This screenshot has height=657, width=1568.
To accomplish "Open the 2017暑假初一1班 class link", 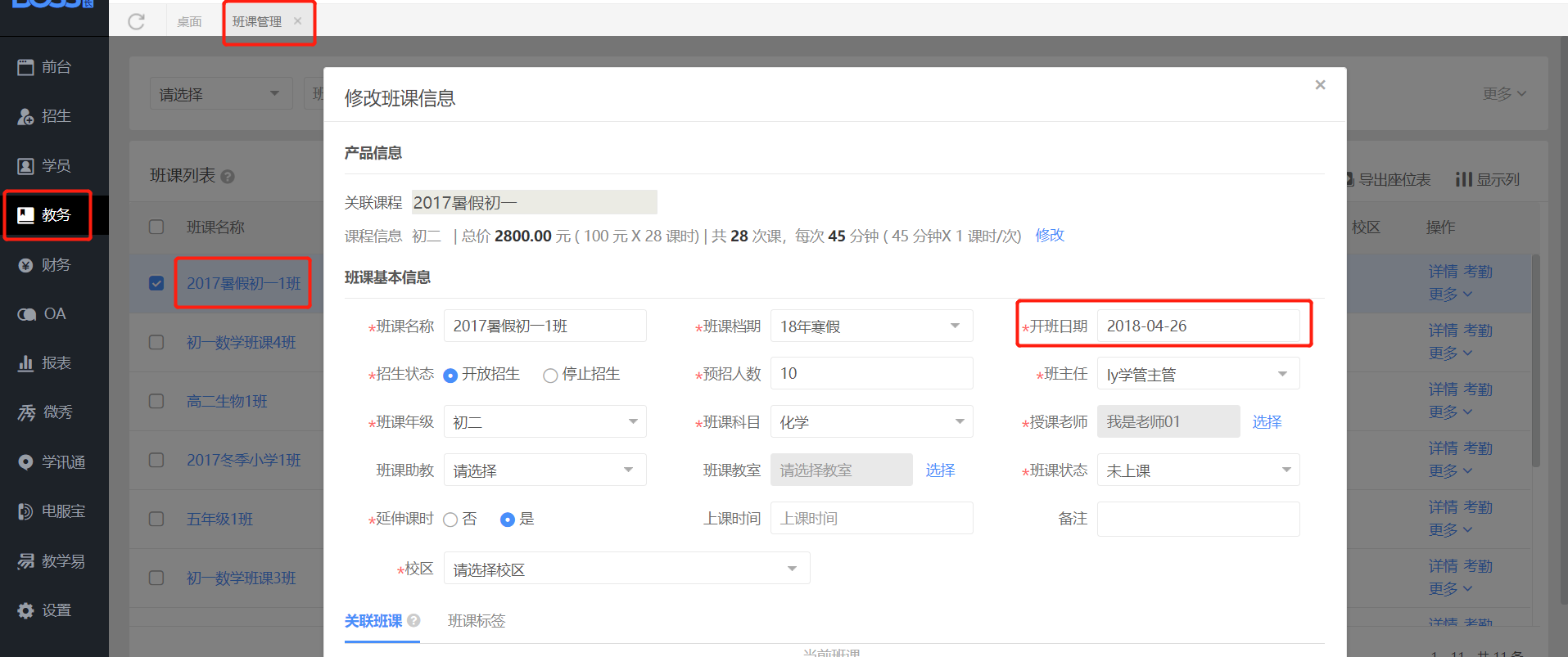I will [x=243, y=283].
